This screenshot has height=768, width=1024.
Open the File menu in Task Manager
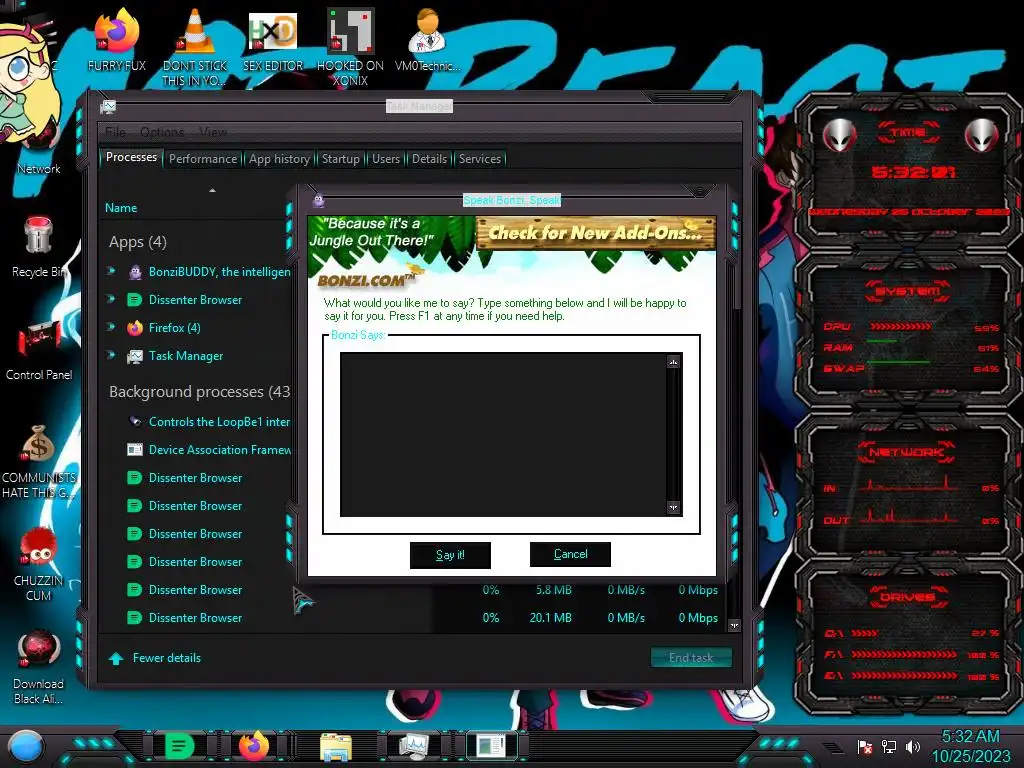click(116, 132)
